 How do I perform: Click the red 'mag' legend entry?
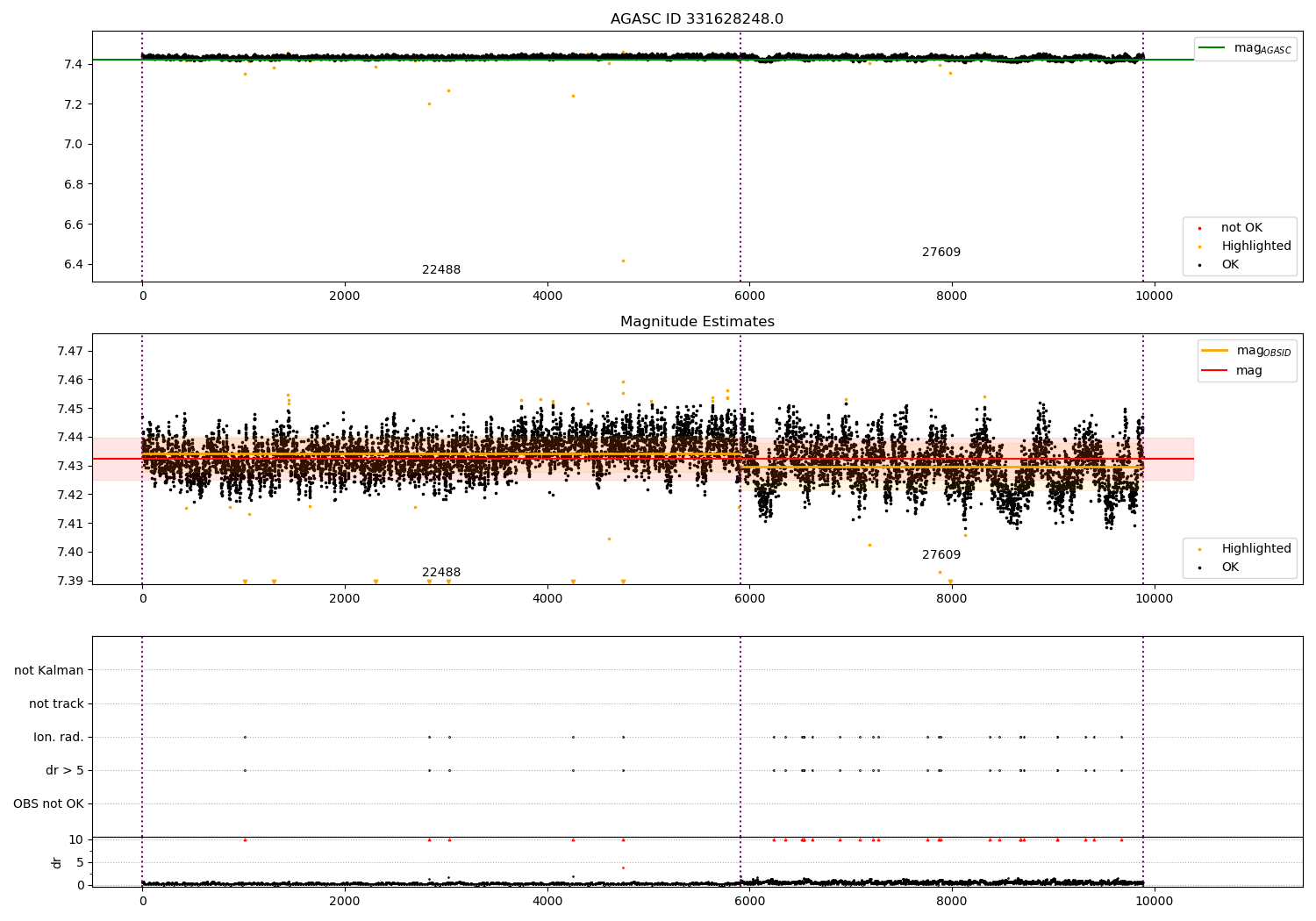point(1233,371)
